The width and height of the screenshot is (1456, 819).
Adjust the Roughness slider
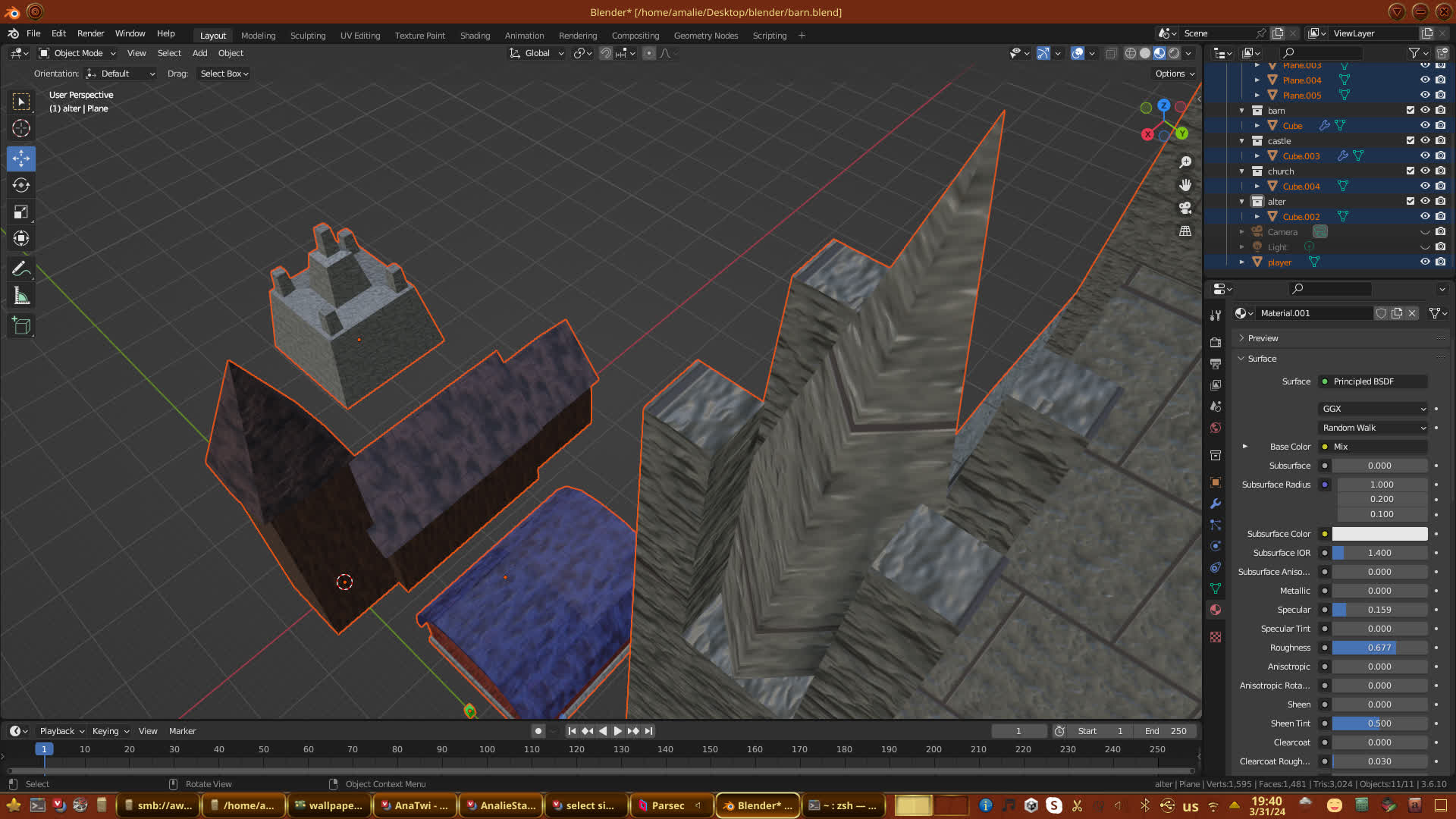(1379, 648)
